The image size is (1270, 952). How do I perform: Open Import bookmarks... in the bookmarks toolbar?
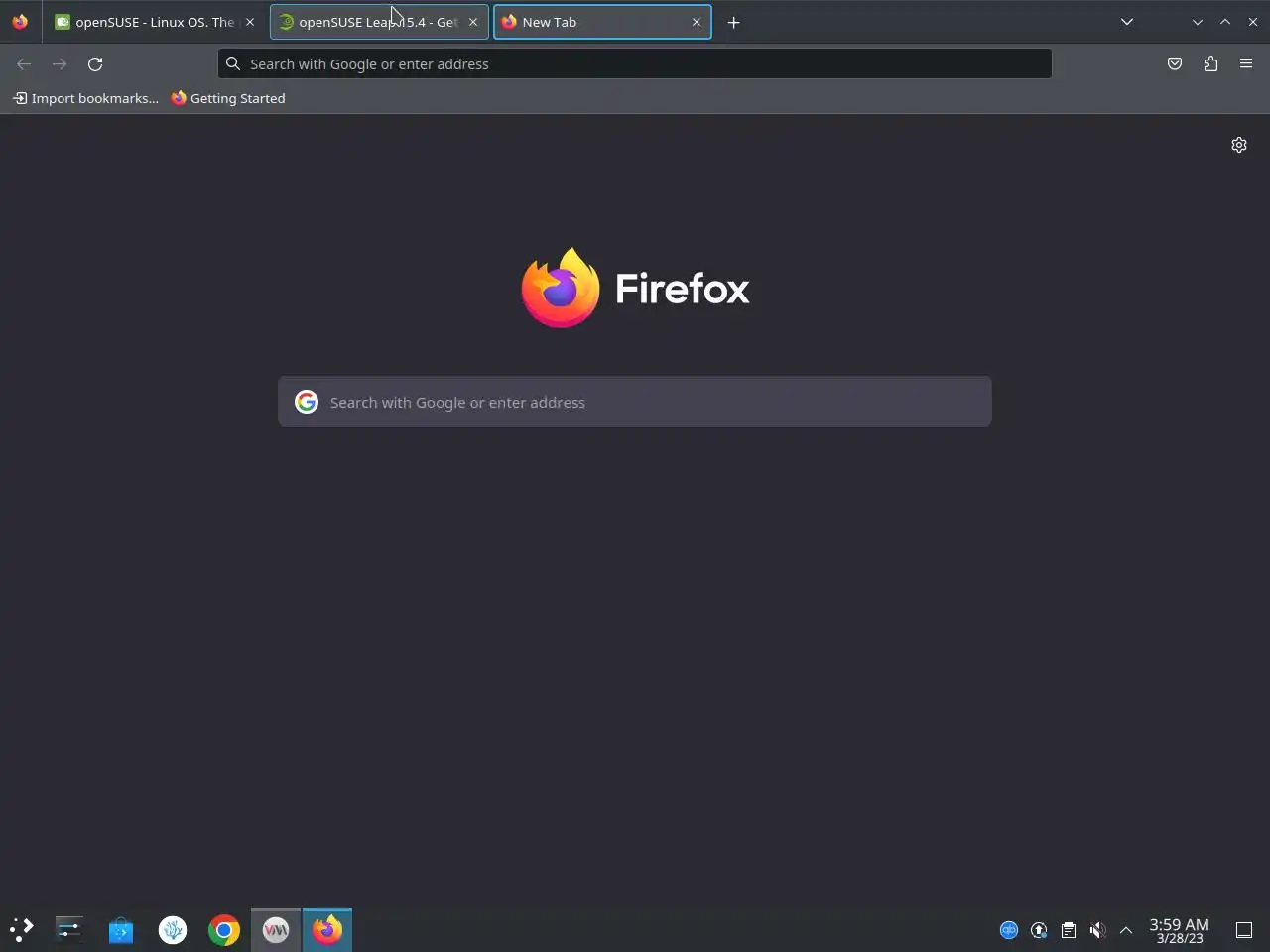(85, 98)
